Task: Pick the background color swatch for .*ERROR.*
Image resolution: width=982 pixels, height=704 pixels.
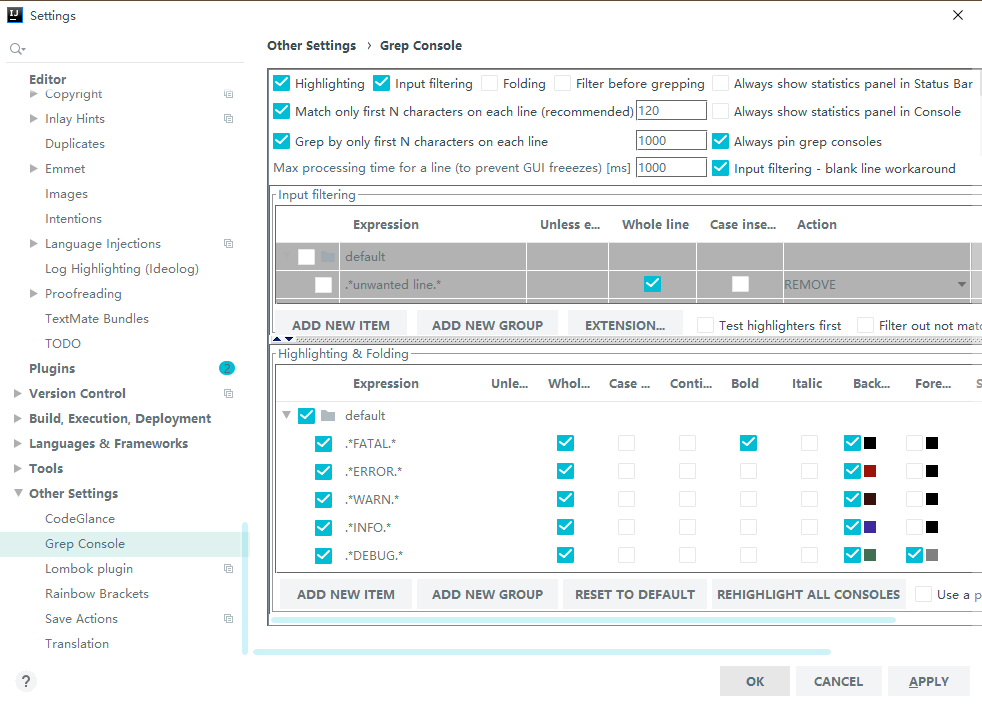Action: tap(870, 471)
